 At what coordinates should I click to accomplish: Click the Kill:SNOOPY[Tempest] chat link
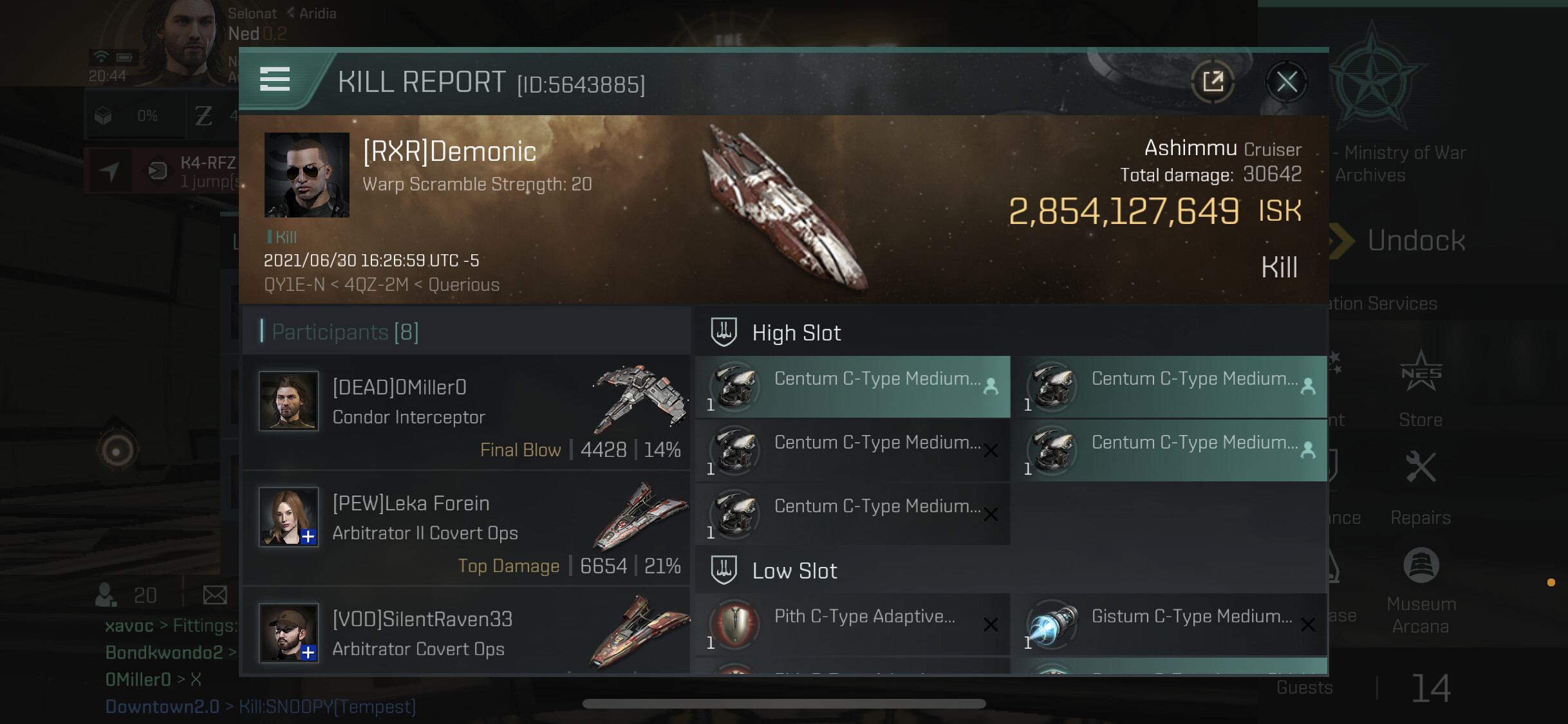[327, 707]
